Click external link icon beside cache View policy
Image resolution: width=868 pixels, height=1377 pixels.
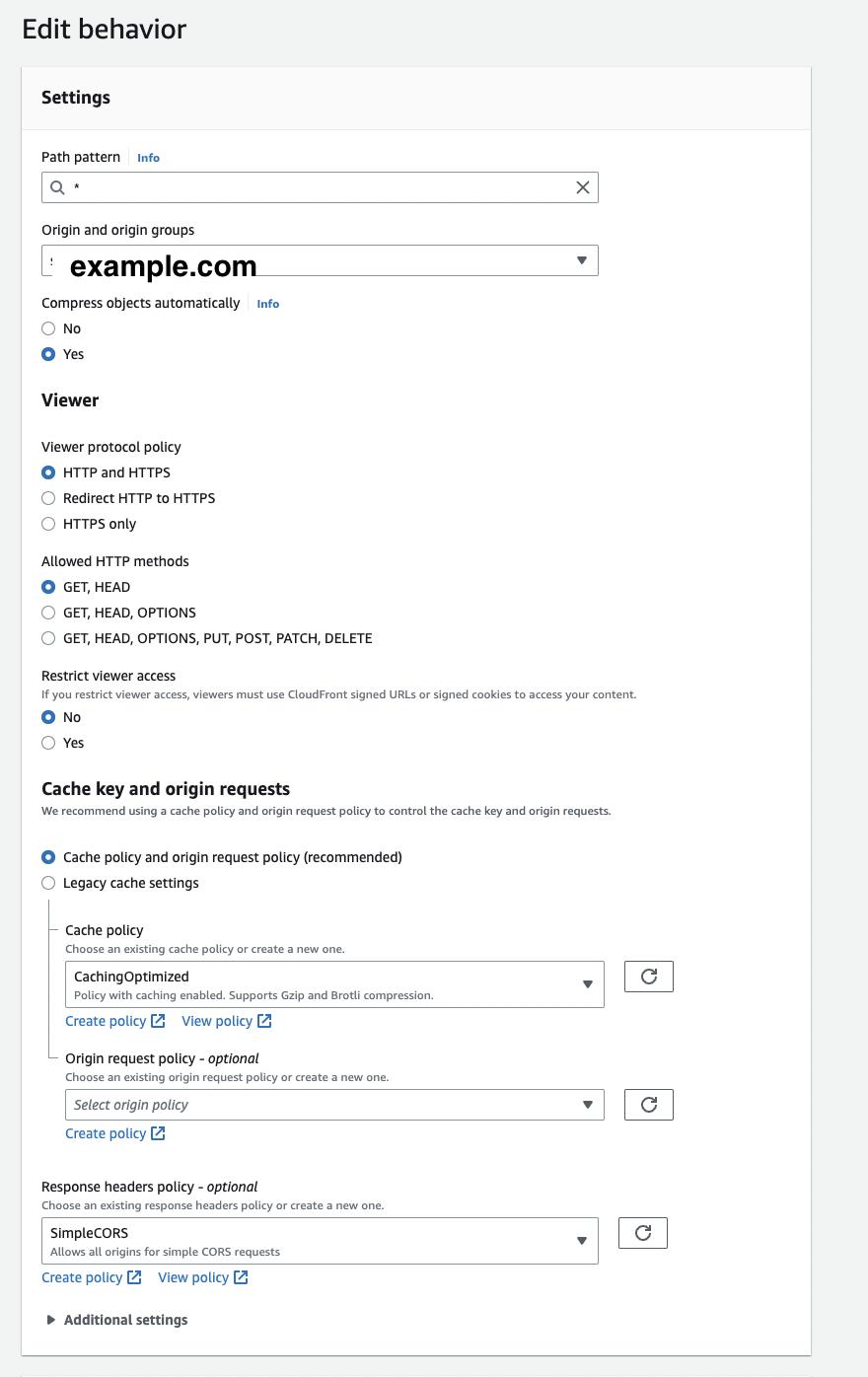click(264, 1021)
